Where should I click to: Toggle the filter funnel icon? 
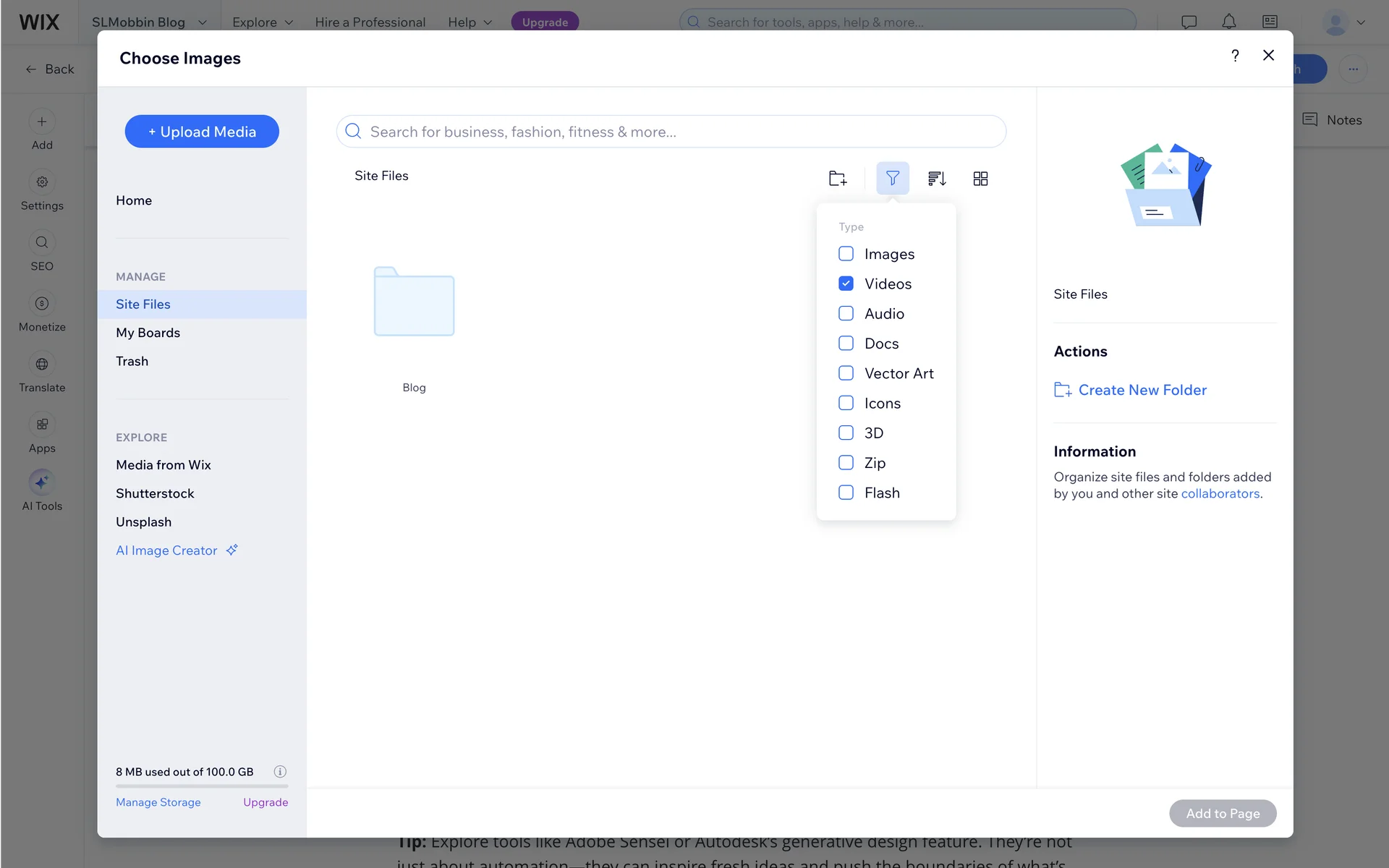click(x=892, y=178)
